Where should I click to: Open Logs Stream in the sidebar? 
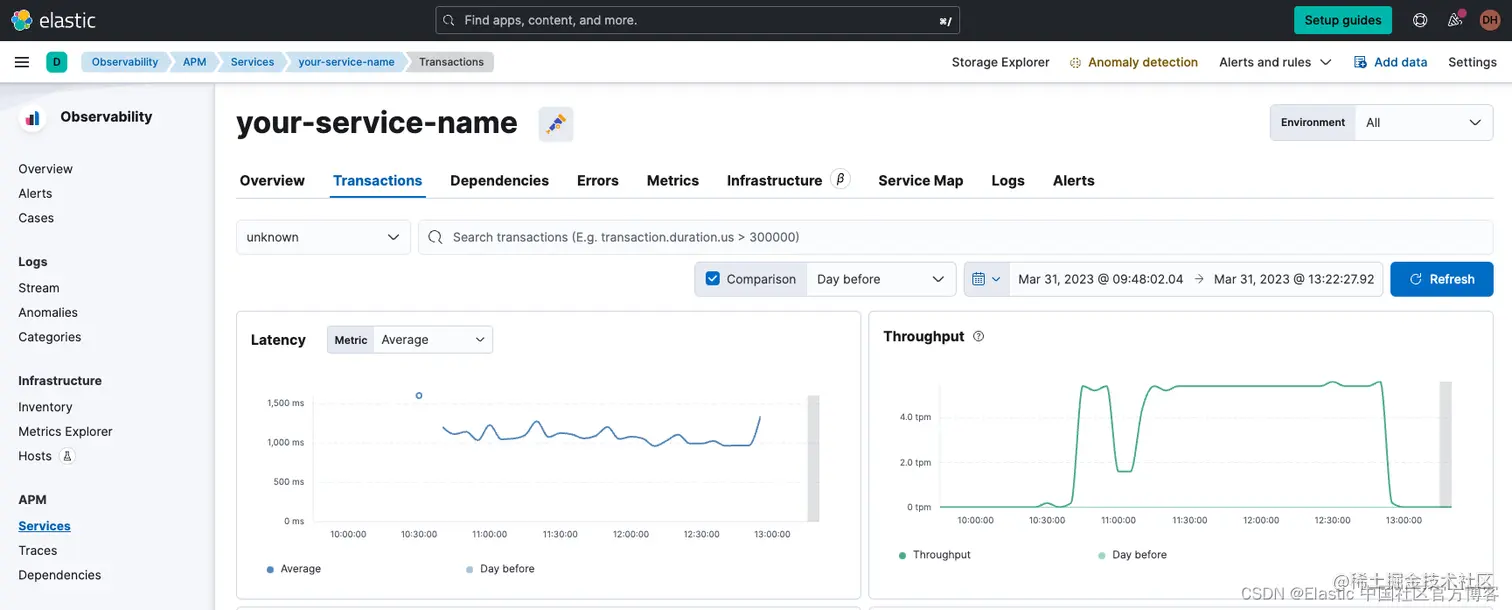[39, 288]
